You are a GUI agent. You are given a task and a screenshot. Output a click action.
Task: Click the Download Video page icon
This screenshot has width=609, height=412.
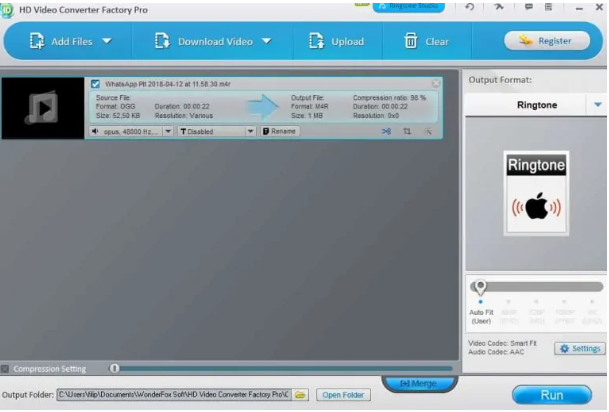pos(162,41)
